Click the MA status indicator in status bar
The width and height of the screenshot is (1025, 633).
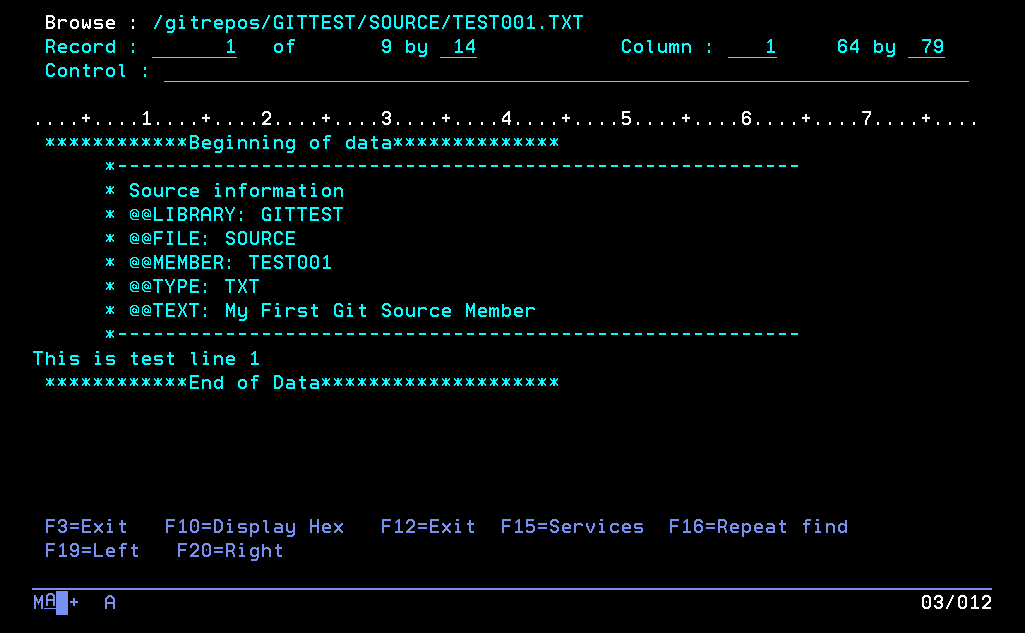pos(44,602)
